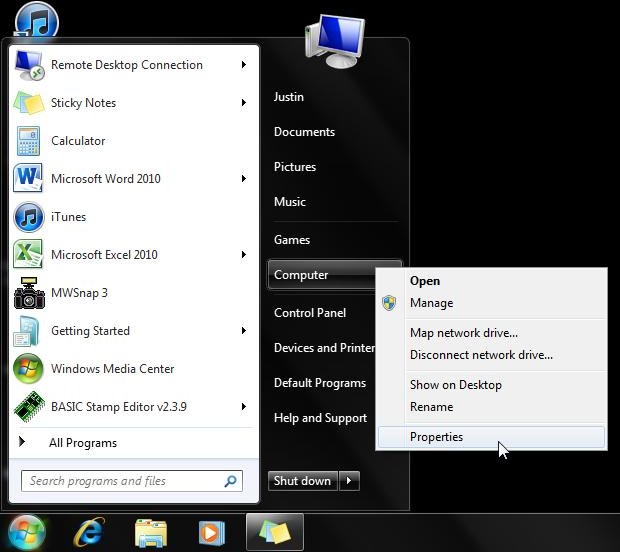The height and width of the screenshot is (552, 620).
Task: Click Computer in the Start menu
Action: point(321,275)
